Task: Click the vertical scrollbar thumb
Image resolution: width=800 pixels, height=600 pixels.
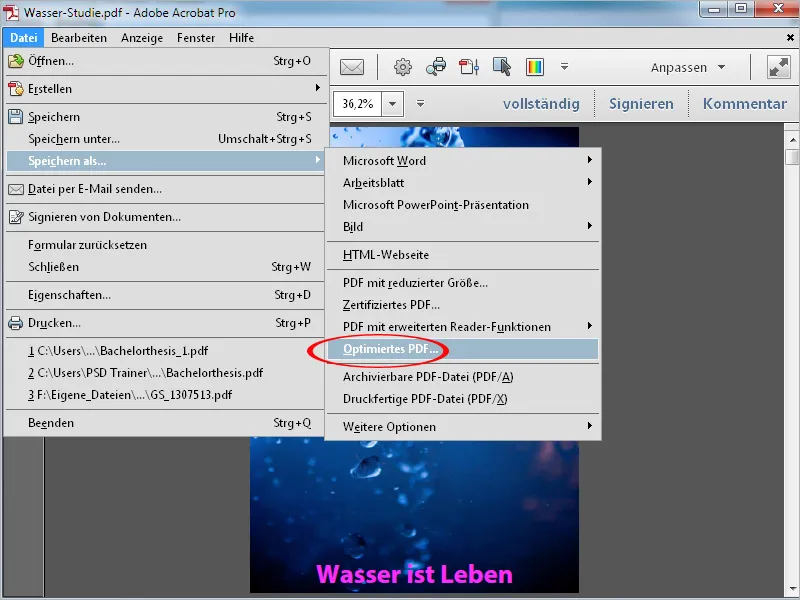Action: (x=792, y=157)
